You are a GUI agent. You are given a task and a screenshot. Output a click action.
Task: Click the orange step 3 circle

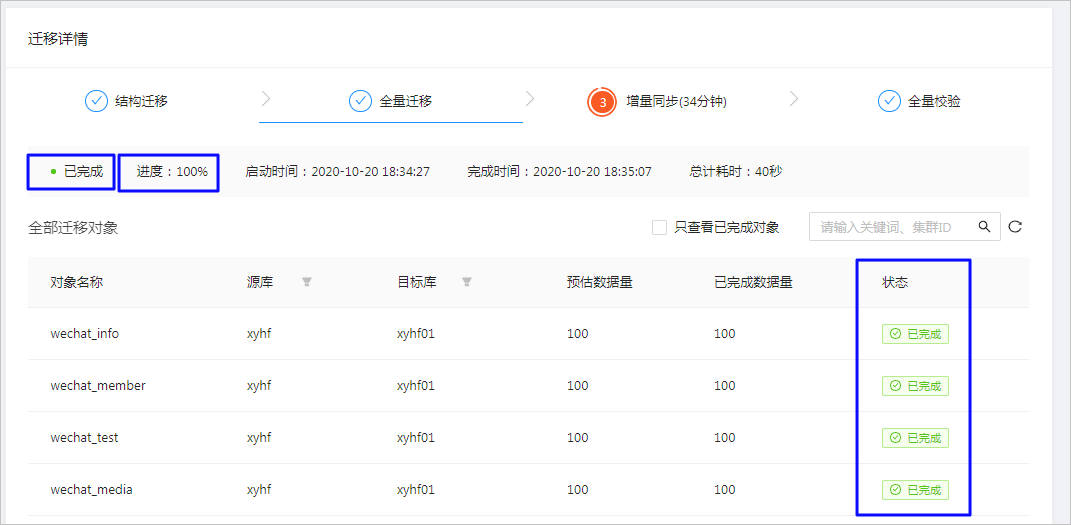click(602, 102)
